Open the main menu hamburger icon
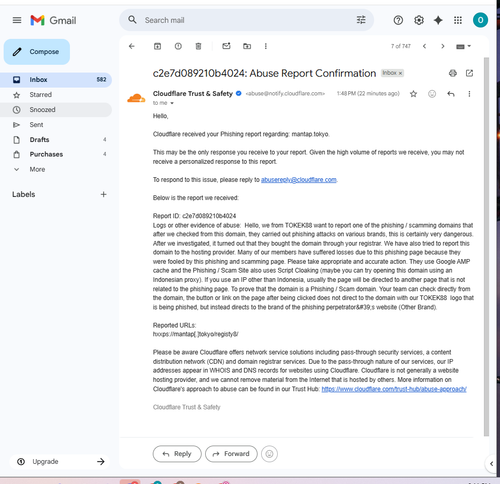Screen dimensions: 500x484 (17, 20)
